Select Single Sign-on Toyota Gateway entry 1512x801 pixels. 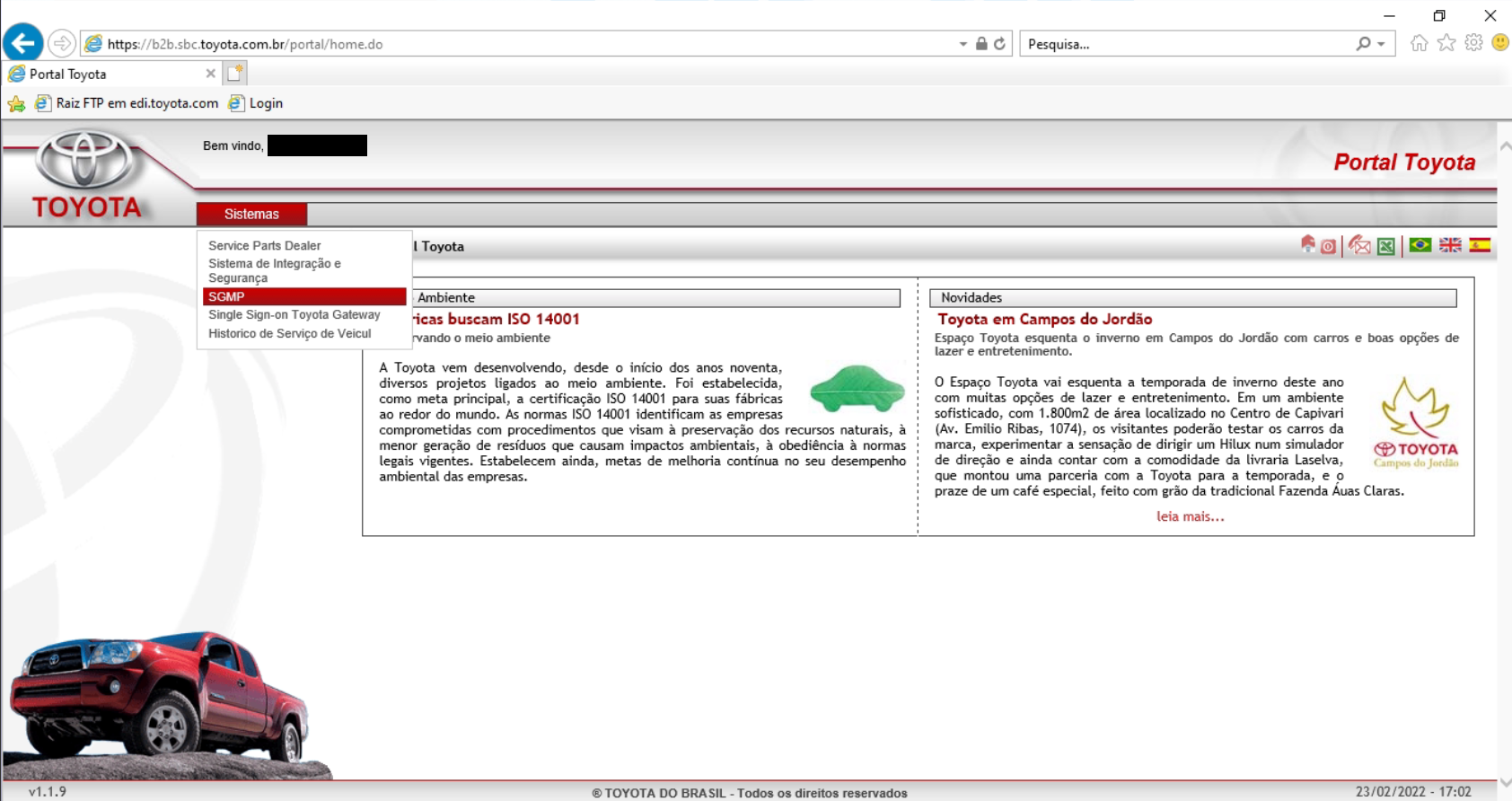(294, 314)
